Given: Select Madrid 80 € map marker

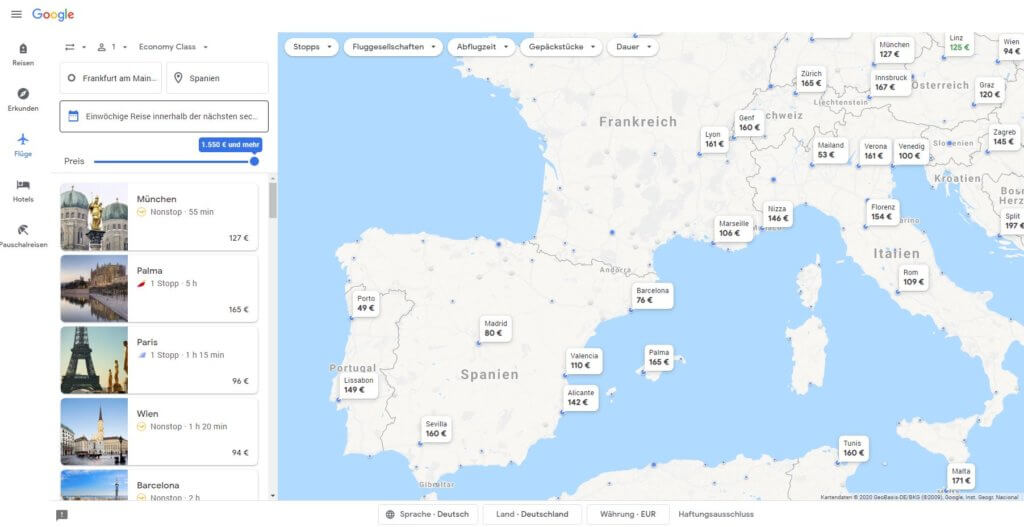Looking at the screenshot, I should click(496, 328).
